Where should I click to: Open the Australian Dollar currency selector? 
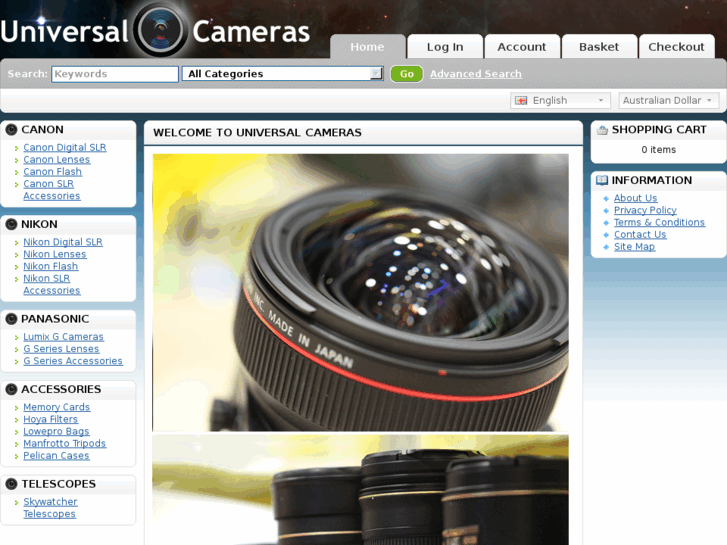669,101
